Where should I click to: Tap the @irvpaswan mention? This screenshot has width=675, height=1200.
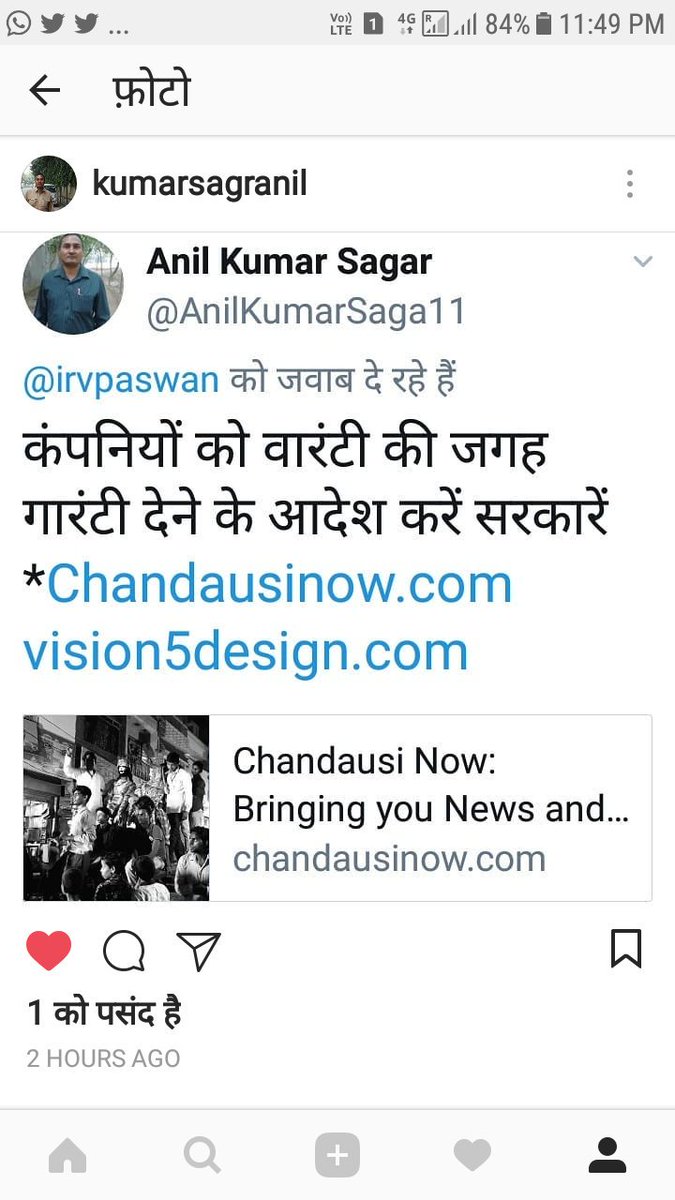(121, 383)
